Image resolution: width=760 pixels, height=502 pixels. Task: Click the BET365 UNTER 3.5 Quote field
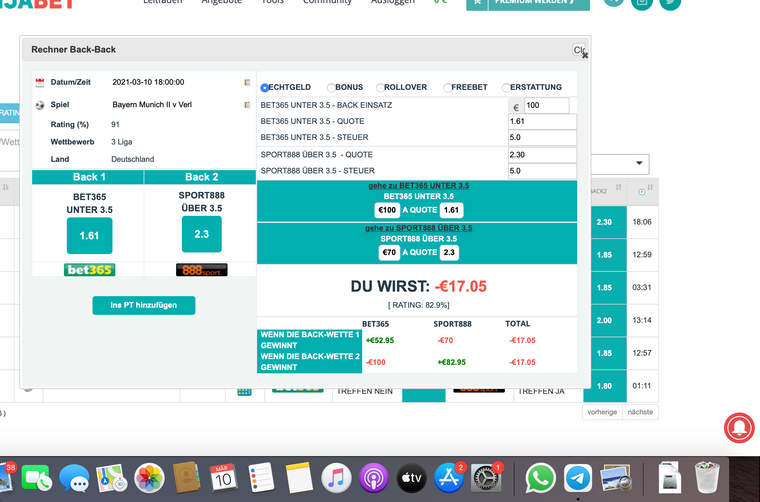click(542, 122)
